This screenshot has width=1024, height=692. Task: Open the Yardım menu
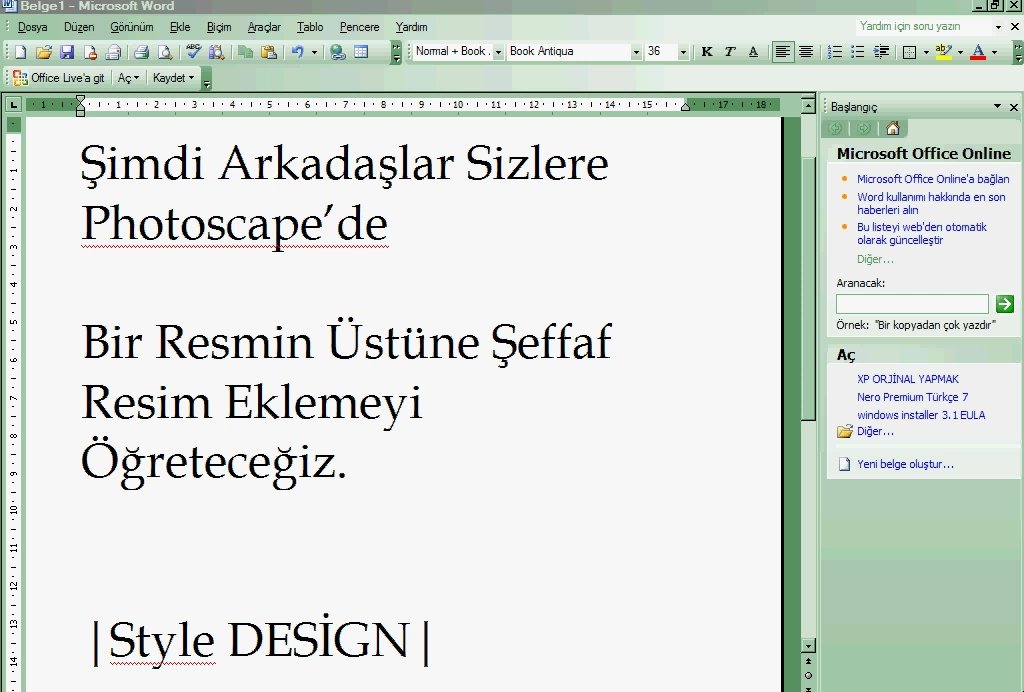point(411,27)
